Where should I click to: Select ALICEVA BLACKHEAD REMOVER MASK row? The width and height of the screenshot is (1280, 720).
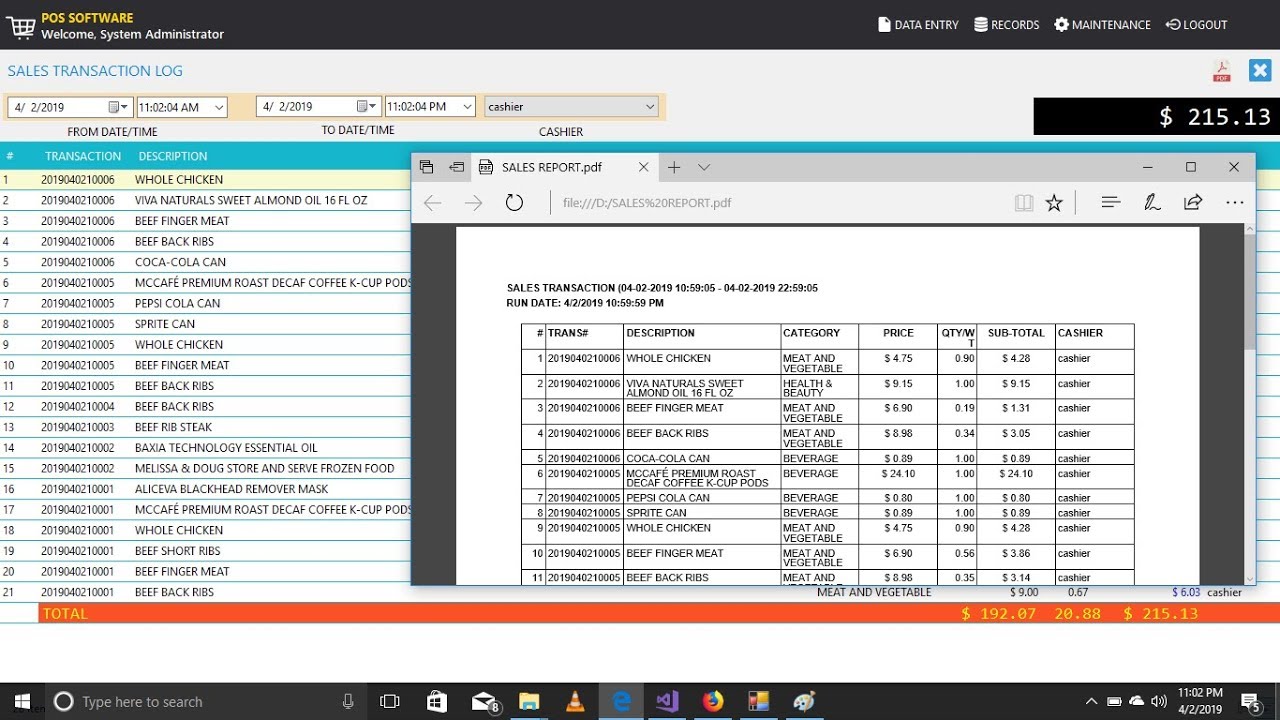tap(205, 489)
